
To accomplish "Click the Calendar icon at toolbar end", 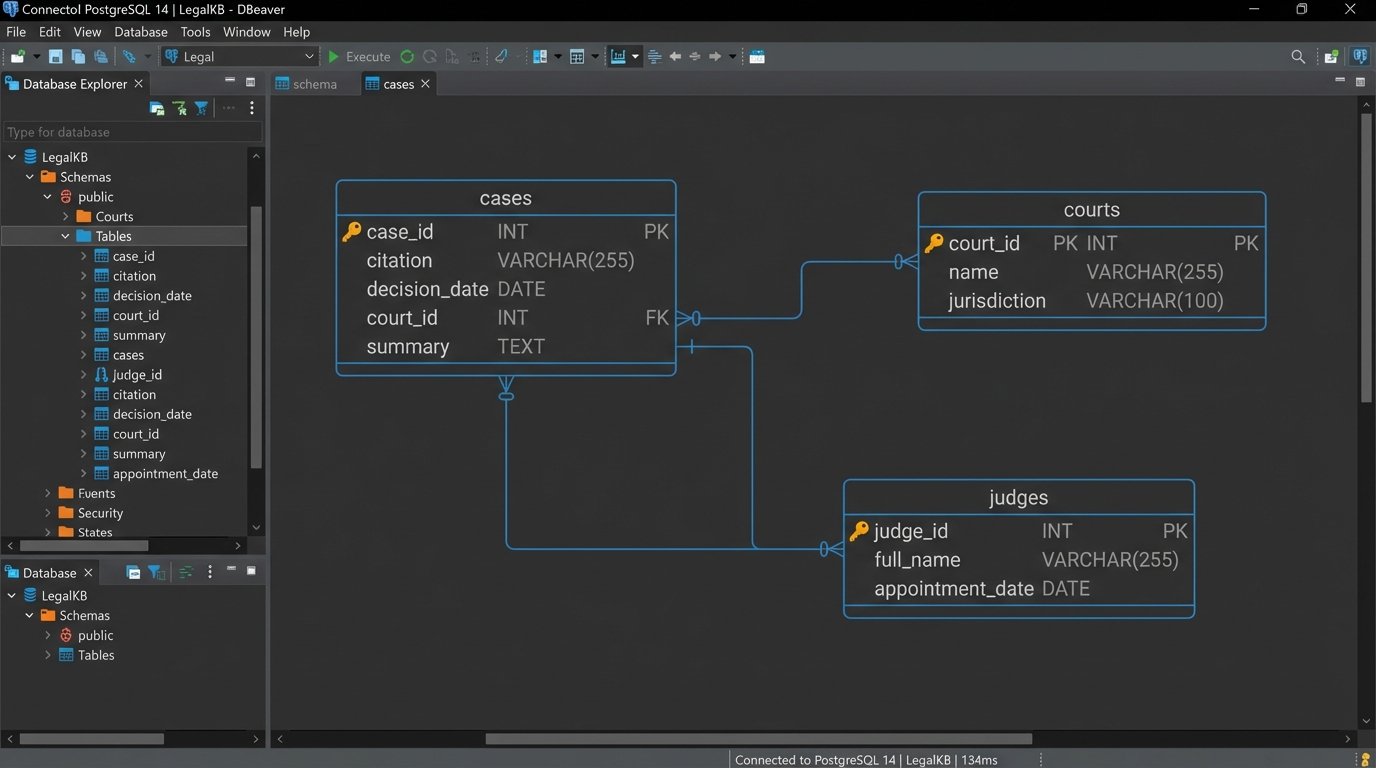I will 757,56.
